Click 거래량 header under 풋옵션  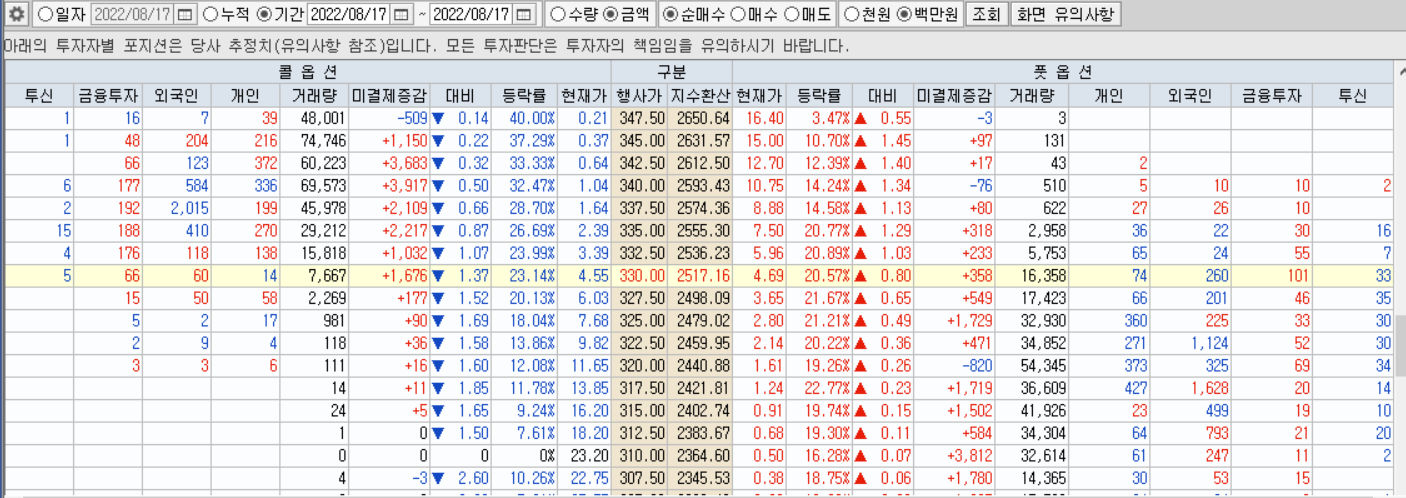point(1032,96)
